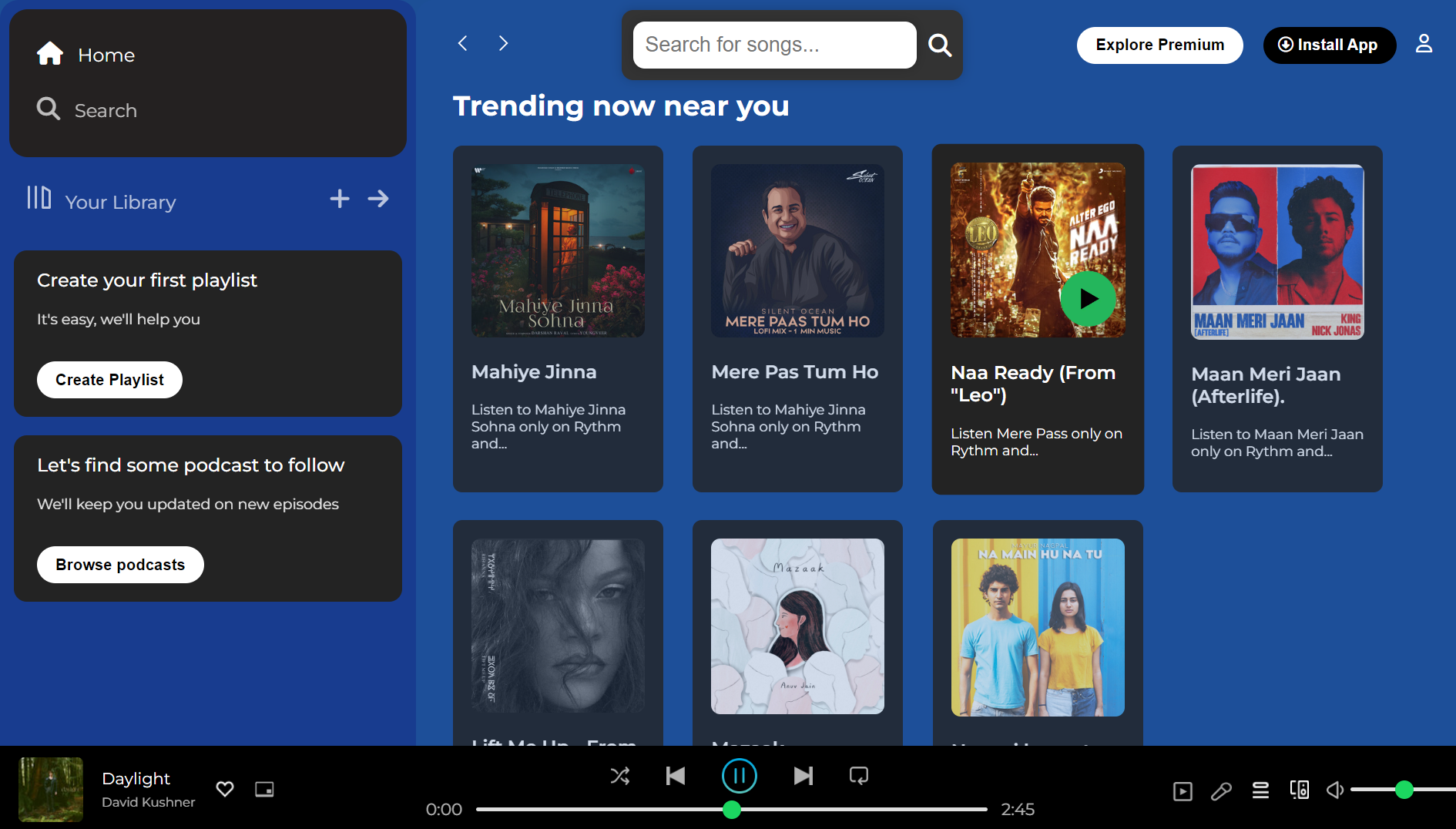Toggle shuffle playback
The height and width of the screenshot is (829, 1456).
click(620, 776)
